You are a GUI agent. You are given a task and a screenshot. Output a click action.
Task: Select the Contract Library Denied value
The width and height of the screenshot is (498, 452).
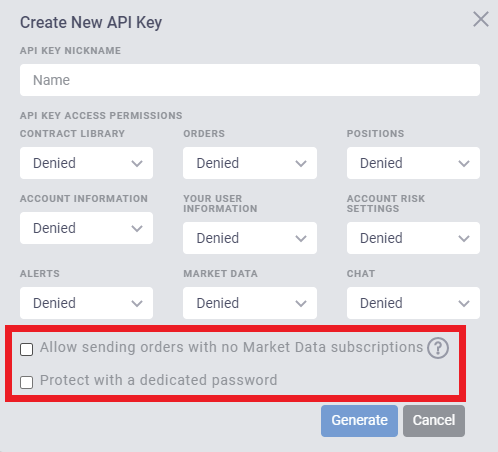54,163
